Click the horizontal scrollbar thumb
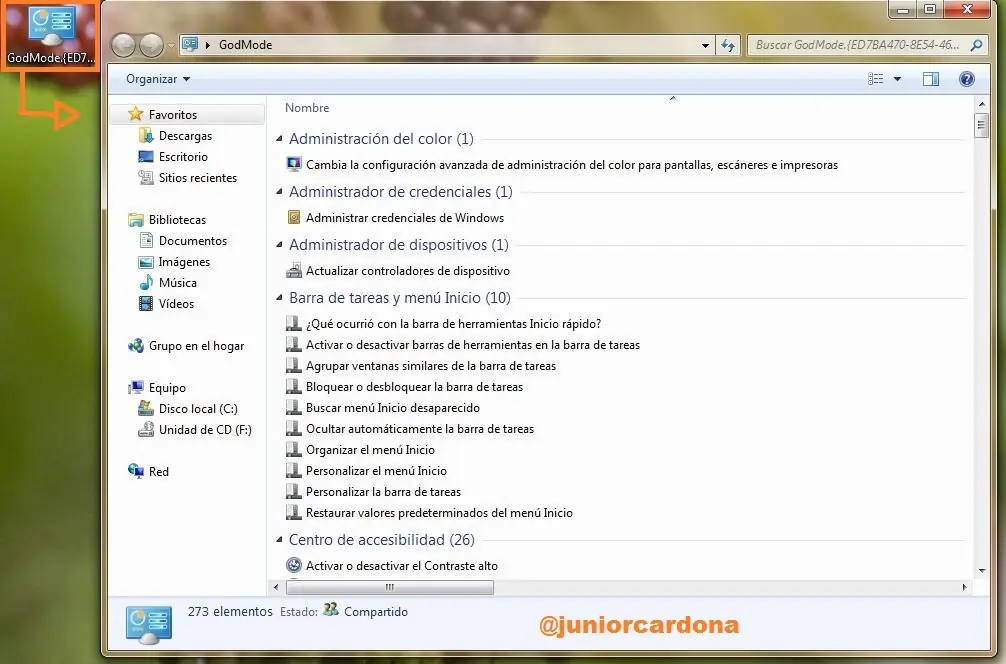The height and width of the screenshot is (664, 1006). pyautogui.click(x=389, y=587)
